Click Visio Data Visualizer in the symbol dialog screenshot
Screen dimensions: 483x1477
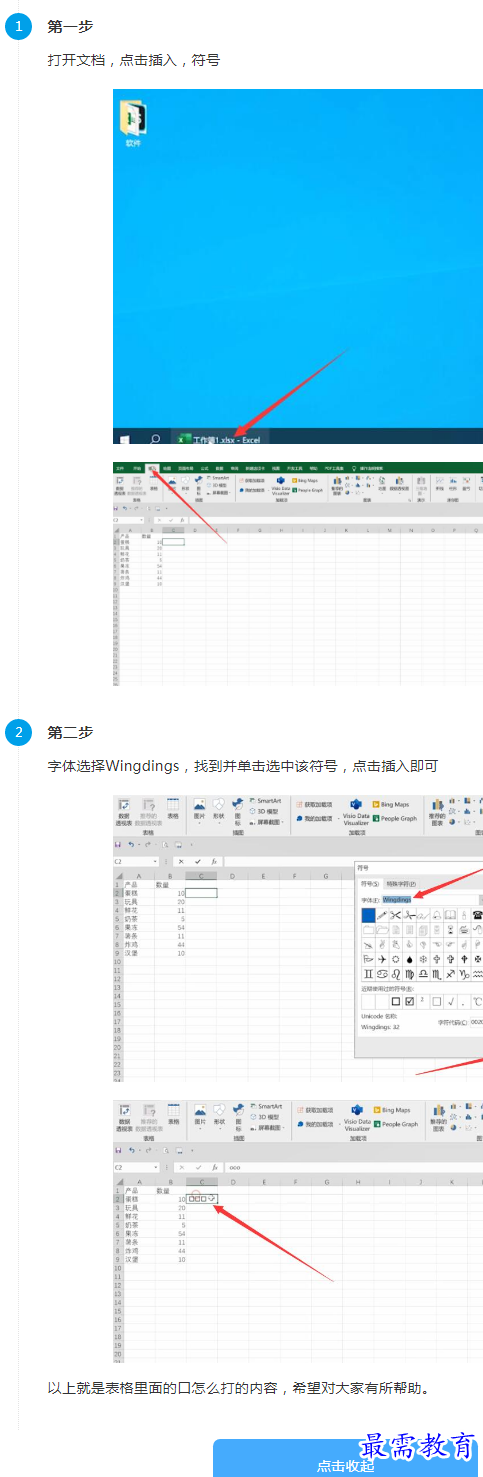tap(356, 811)
